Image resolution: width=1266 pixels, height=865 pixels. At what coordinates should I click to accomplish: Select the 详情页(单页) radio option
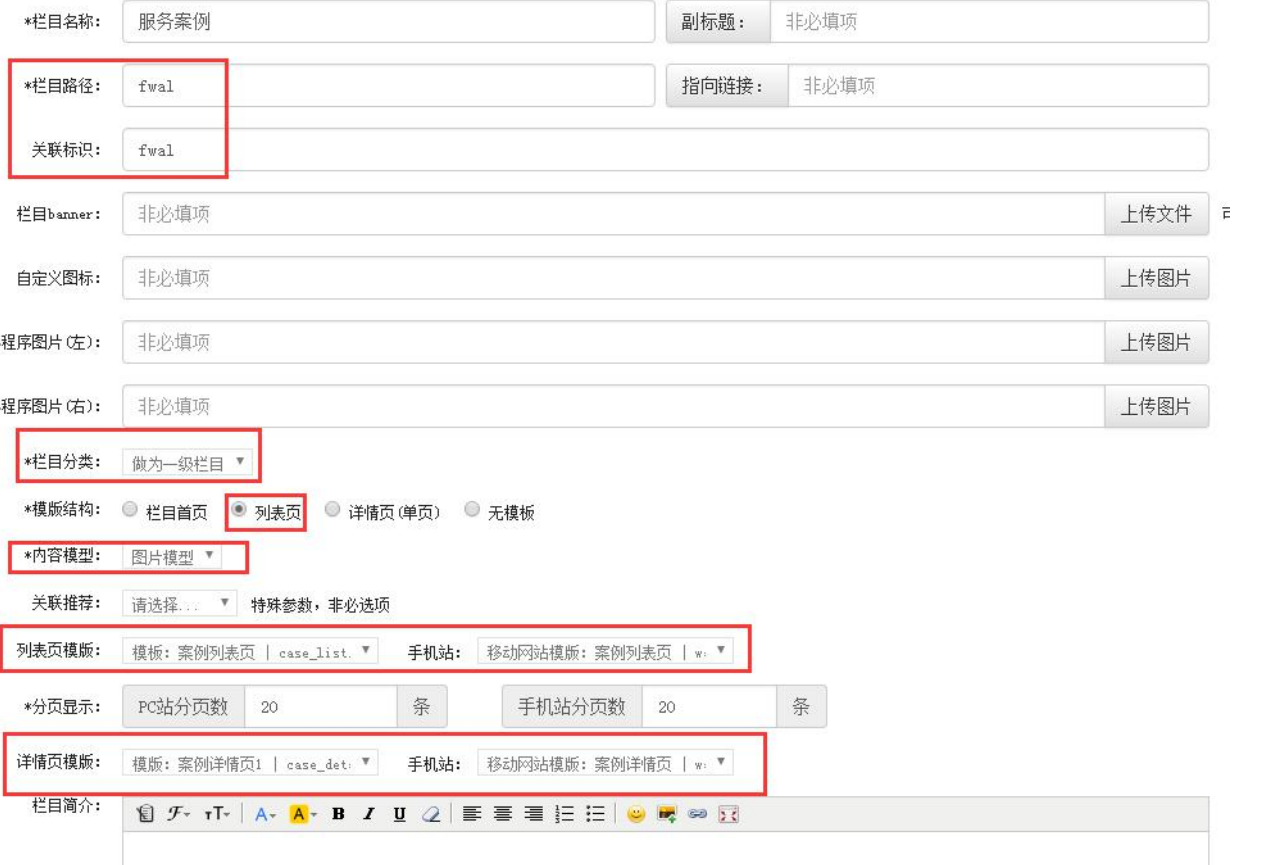coord(333,510)
